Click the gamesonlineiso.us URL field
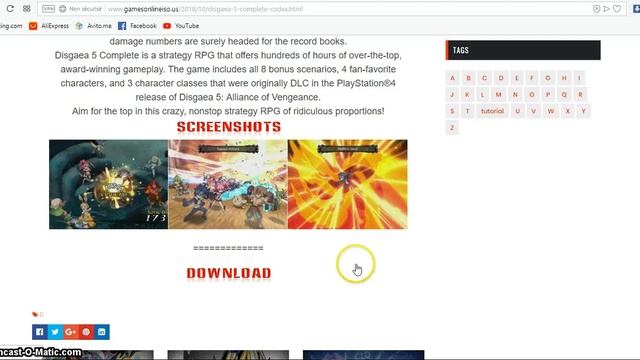The height and width of the screenshot is (360, 640). coord(205,9)
